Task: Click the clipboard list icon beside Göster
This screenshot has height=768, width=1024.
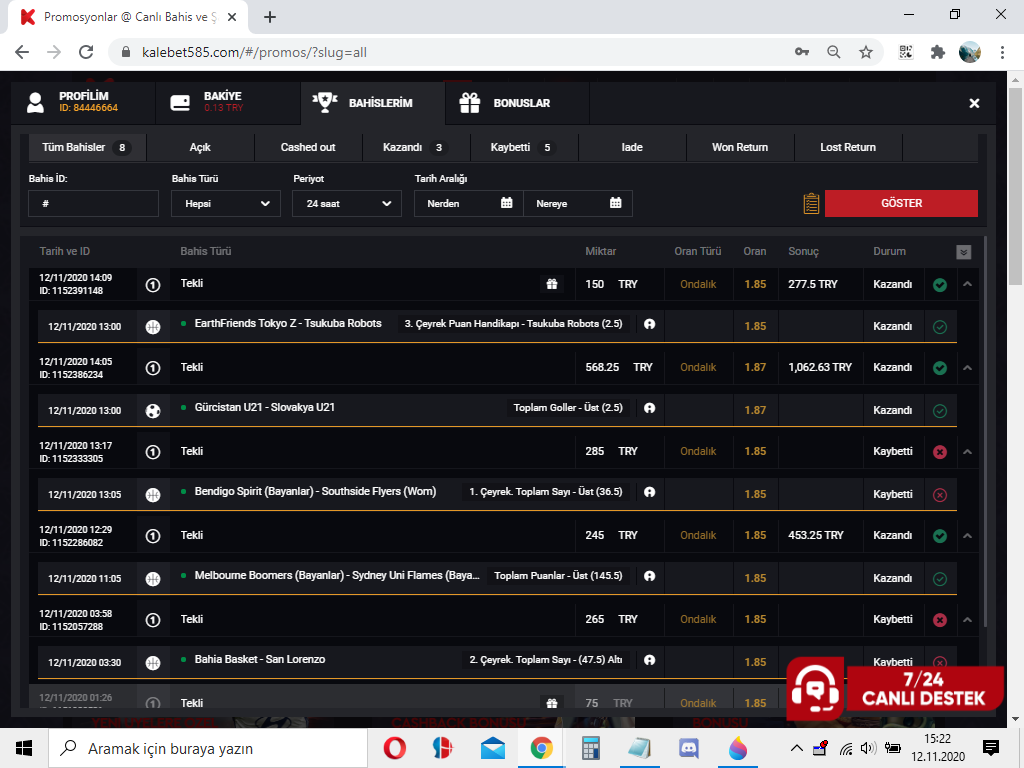Action: (x=811, y=204)
